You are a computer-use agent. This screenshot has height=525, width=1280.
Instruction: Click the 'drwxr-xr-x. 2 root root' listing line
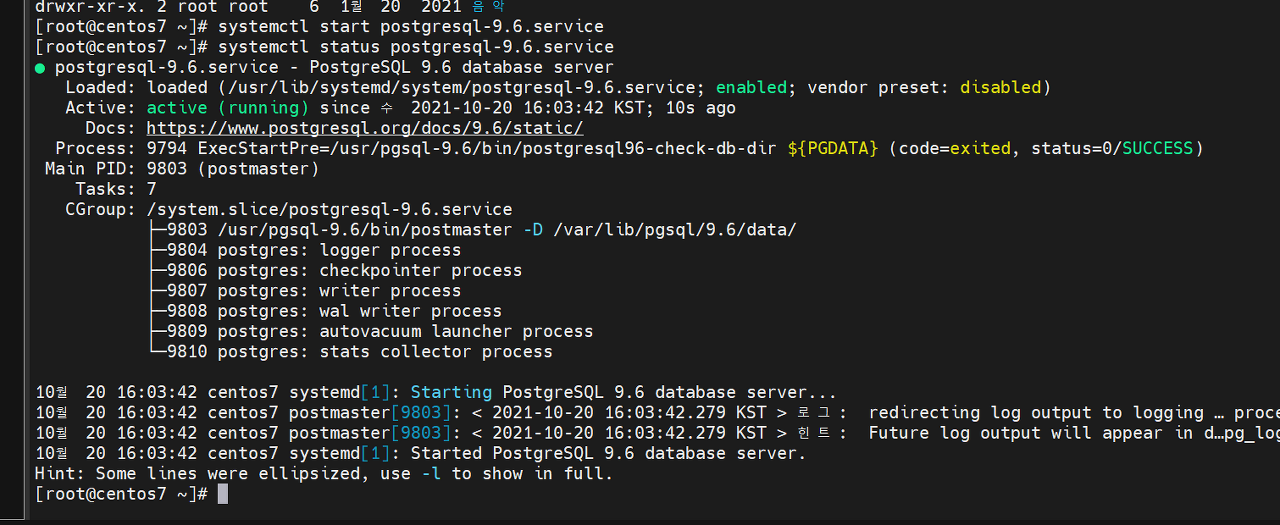tap(270, 7)
